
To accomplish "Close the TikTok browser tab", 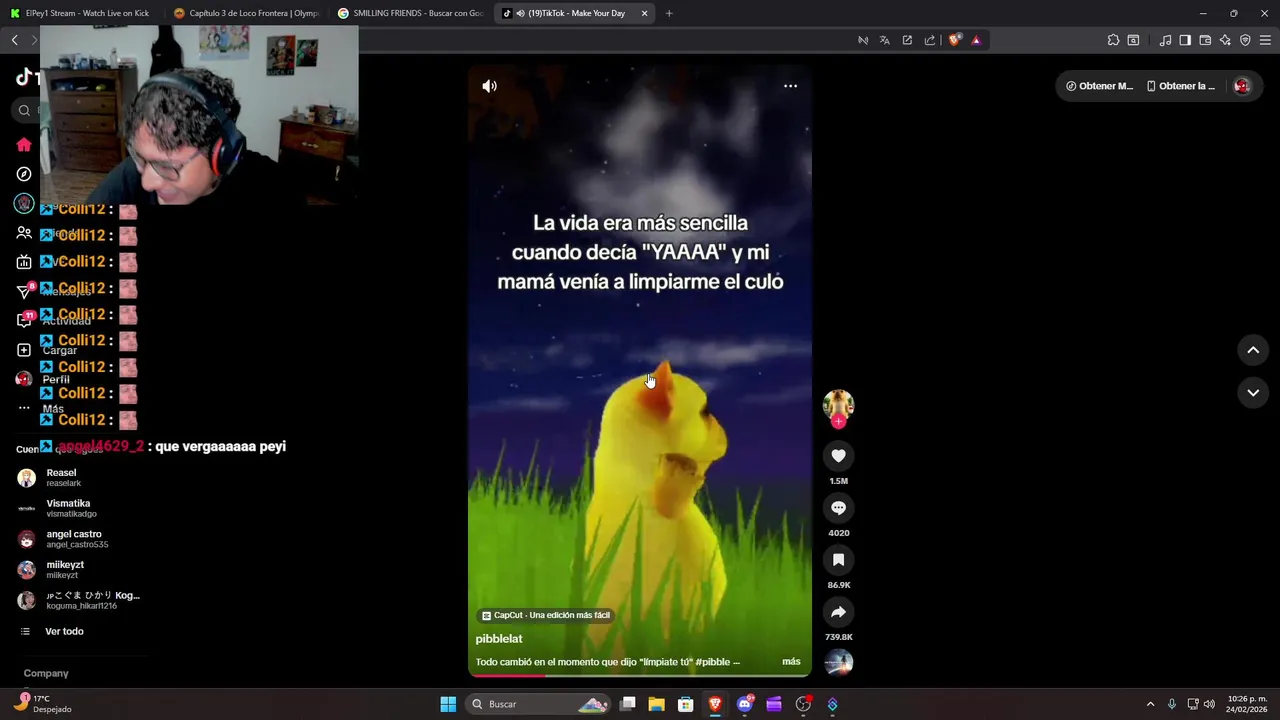I will pyautogui.click(x=644, y=13).
